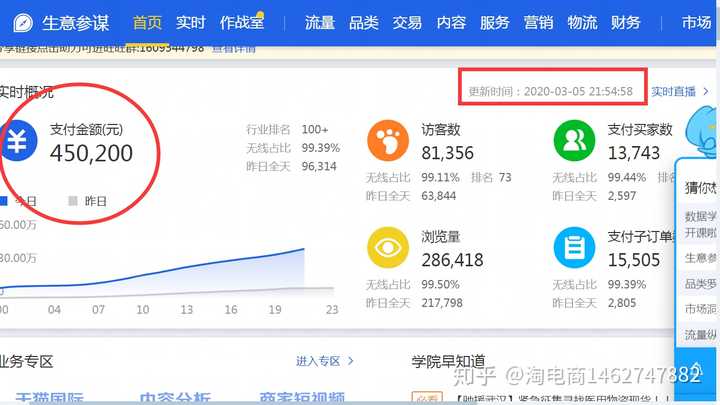Click the 昨日全天 217,798 pageviews value
720x405 pixels.
click(442, 303)
